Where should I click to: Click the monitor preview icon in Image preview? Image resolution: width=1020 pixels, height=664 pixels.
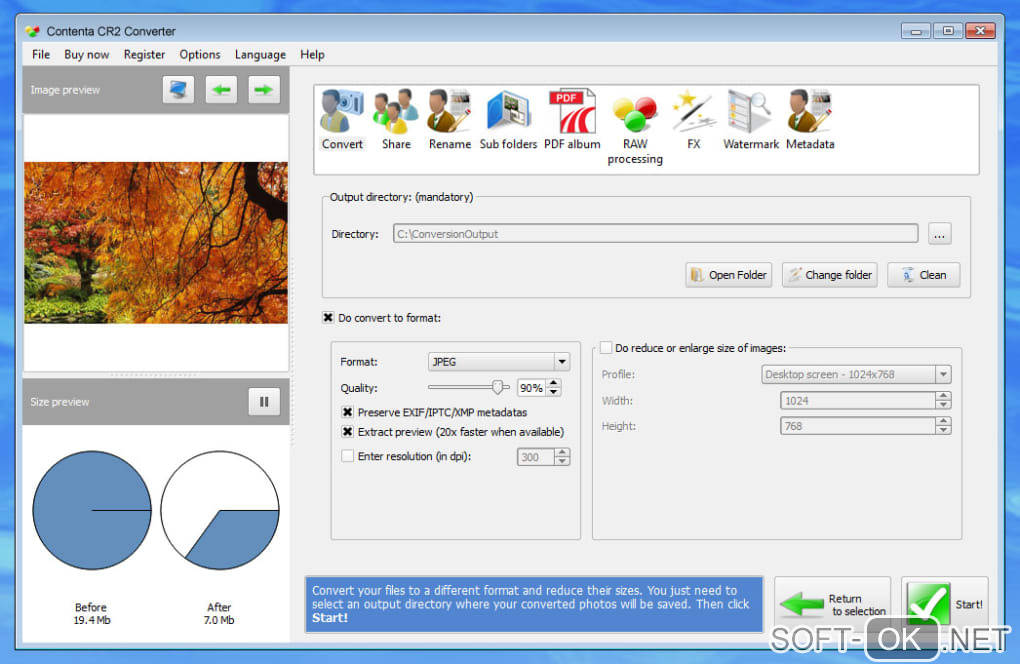(178, 90)
